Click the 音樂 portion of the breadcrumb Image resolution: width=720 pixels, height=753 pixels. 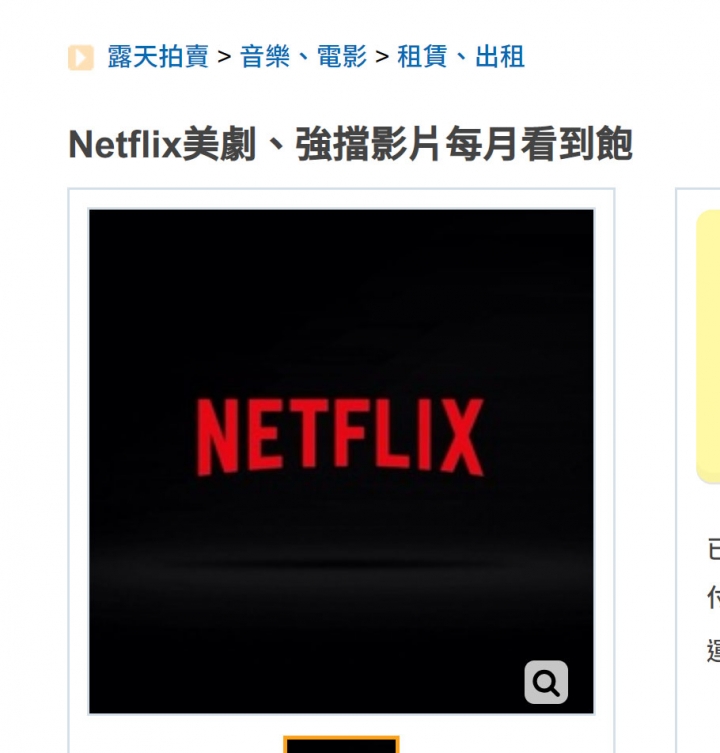pos(265,57)
